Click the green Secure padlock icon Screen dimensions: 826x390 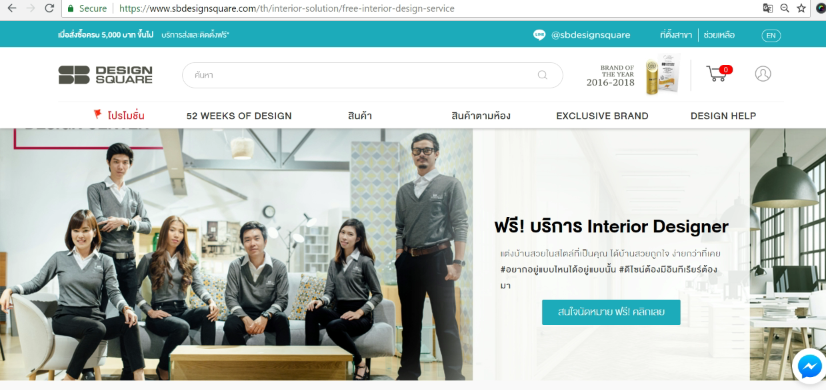click(71, 8)
